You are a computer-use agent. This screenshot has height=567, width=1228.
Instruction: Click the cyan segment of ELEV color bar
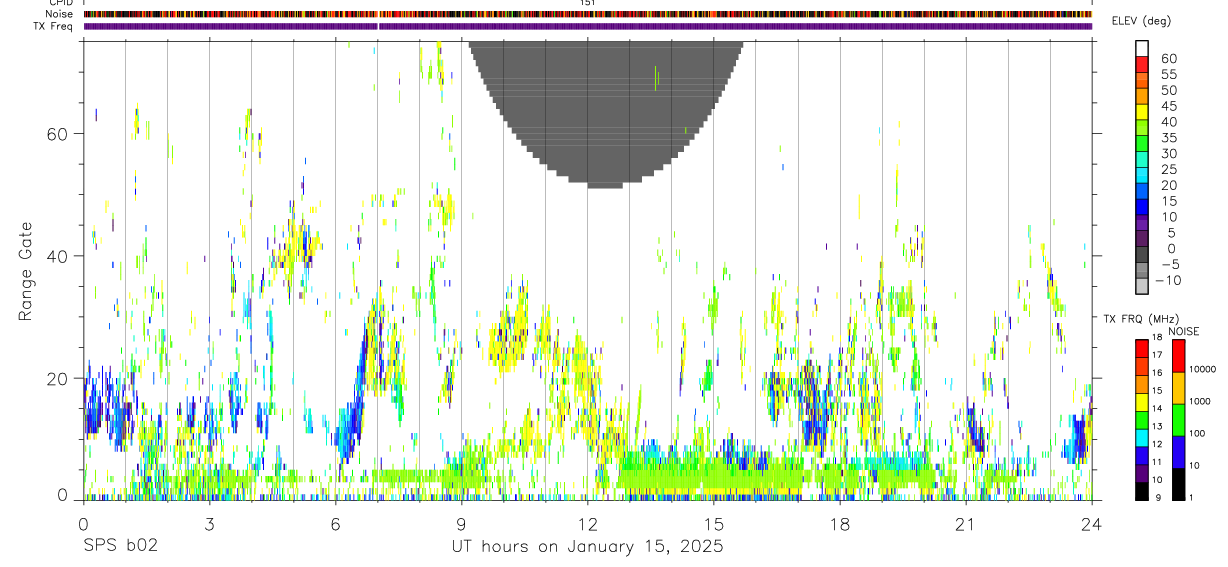click(1142, 173)
